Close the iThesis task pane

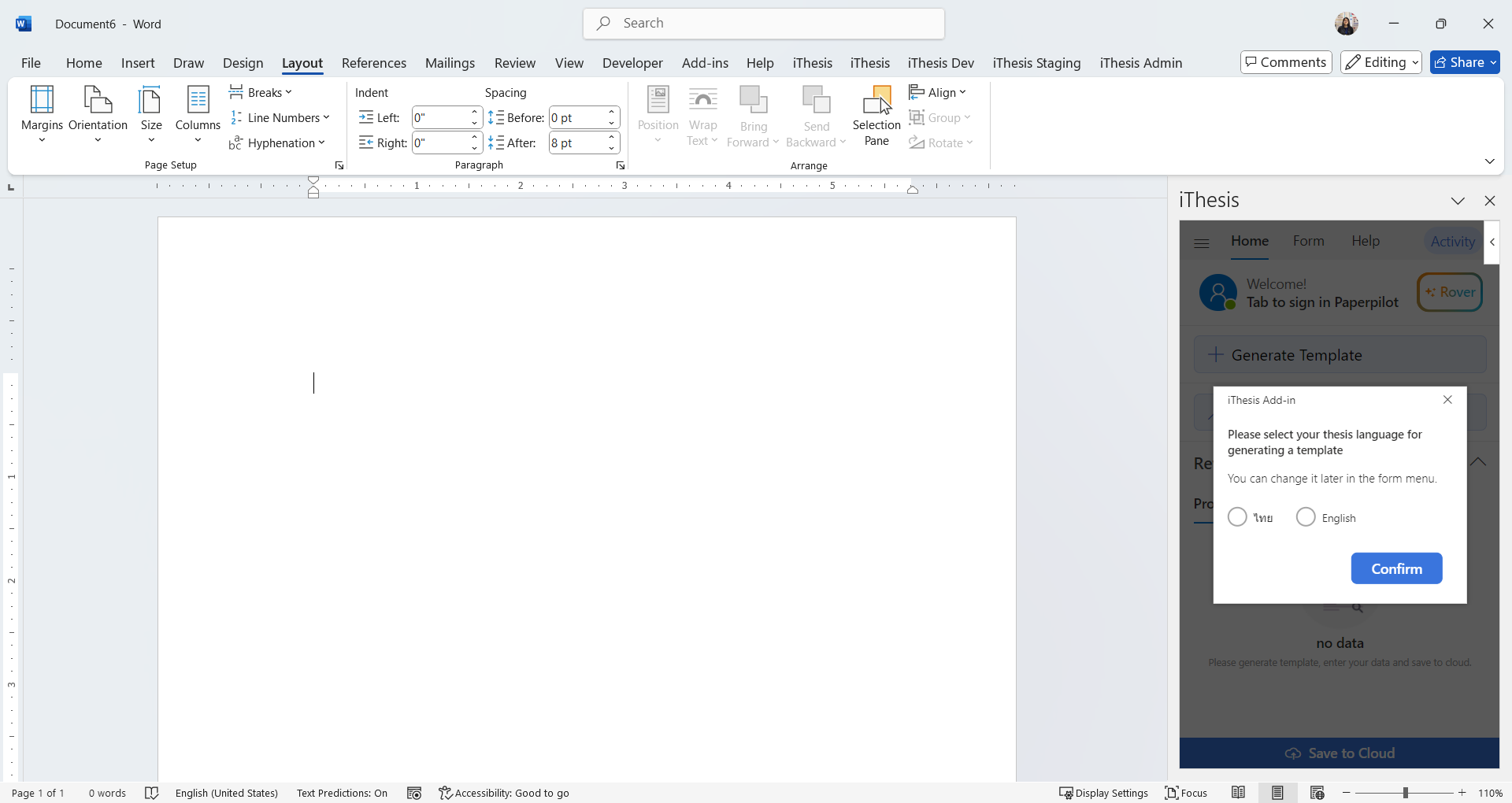pyautogui.click(x=1490, y=201)
